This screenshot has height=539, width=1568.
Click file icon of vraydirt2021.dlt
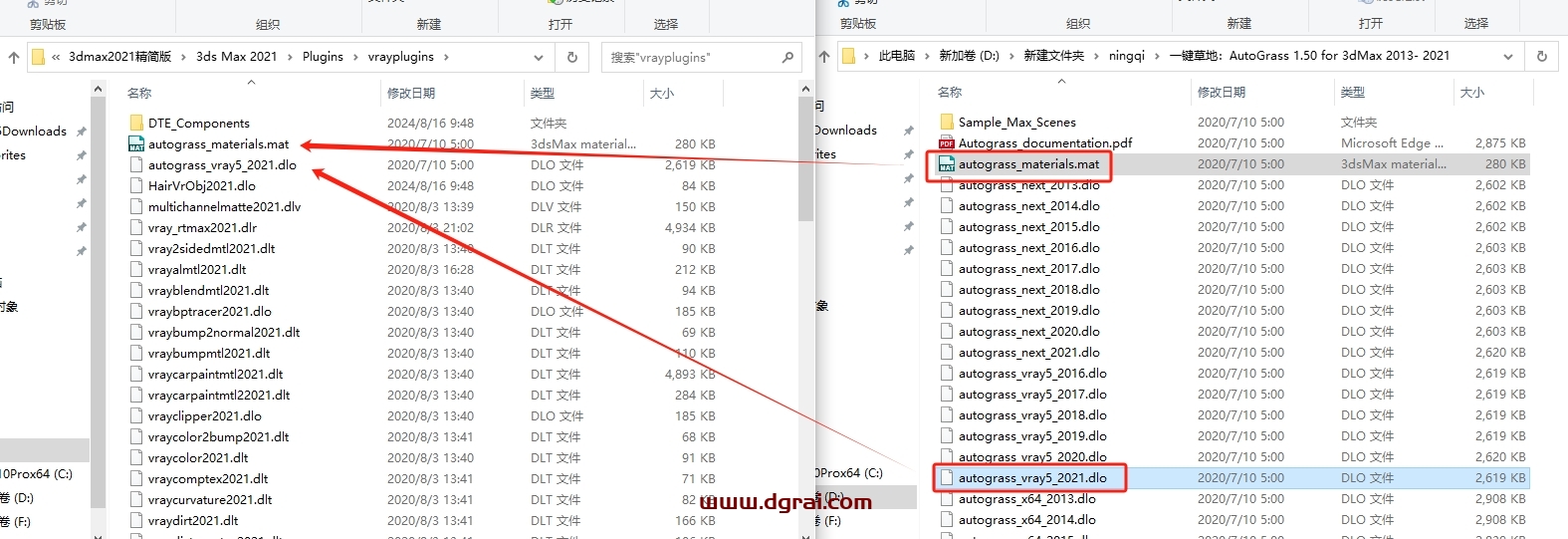click(136, 520)
